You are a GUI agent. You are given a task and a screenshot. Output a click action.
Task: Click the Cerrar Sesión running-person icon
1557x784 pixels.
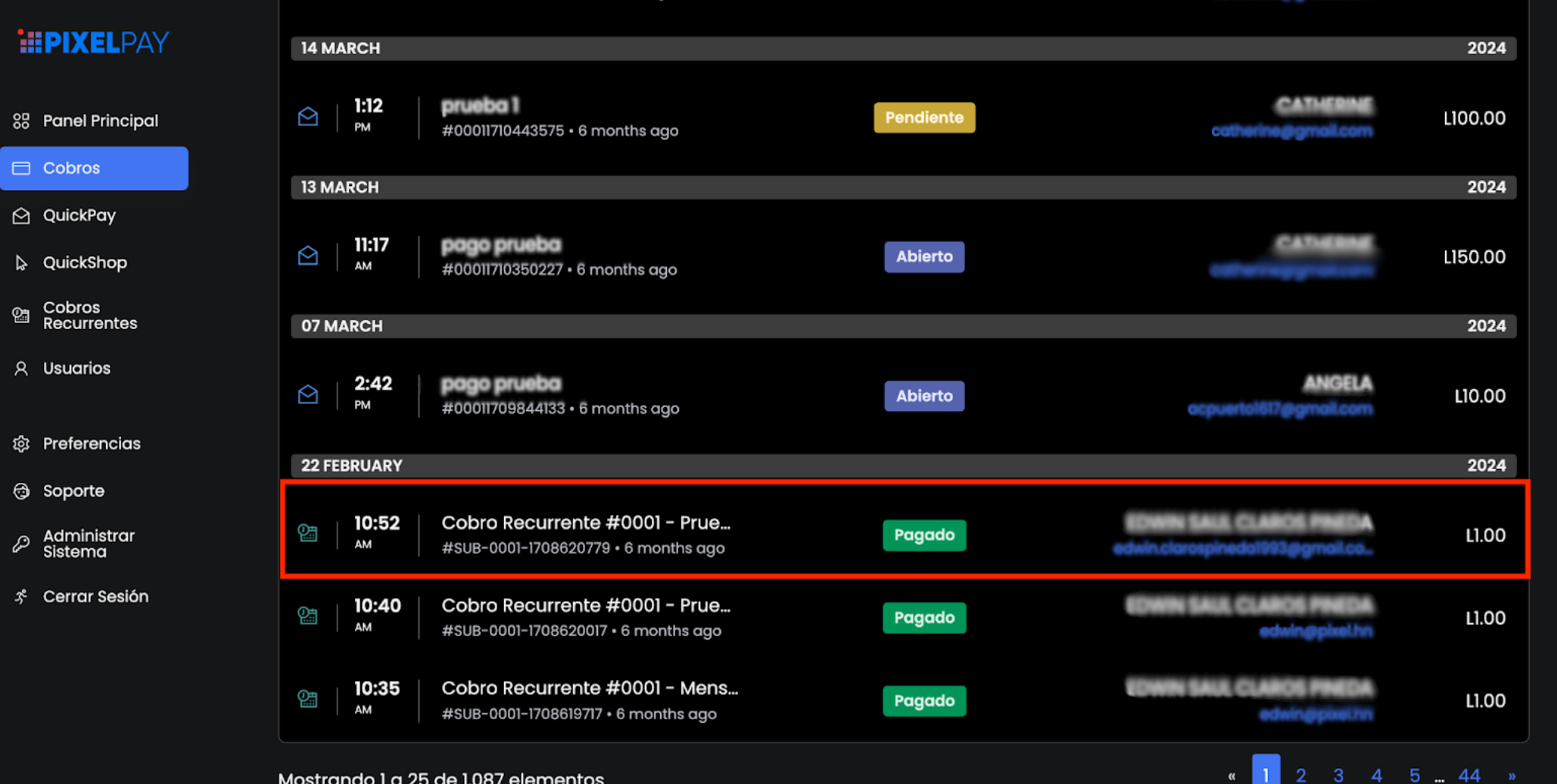[x=21, y=596]
